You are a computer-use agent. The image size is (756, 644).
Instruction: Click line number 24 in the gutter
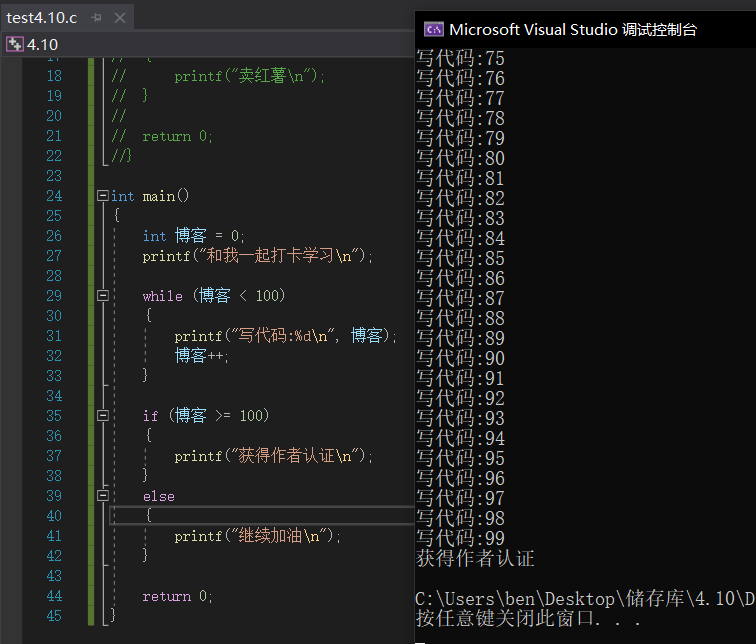(x=54, y=196)
